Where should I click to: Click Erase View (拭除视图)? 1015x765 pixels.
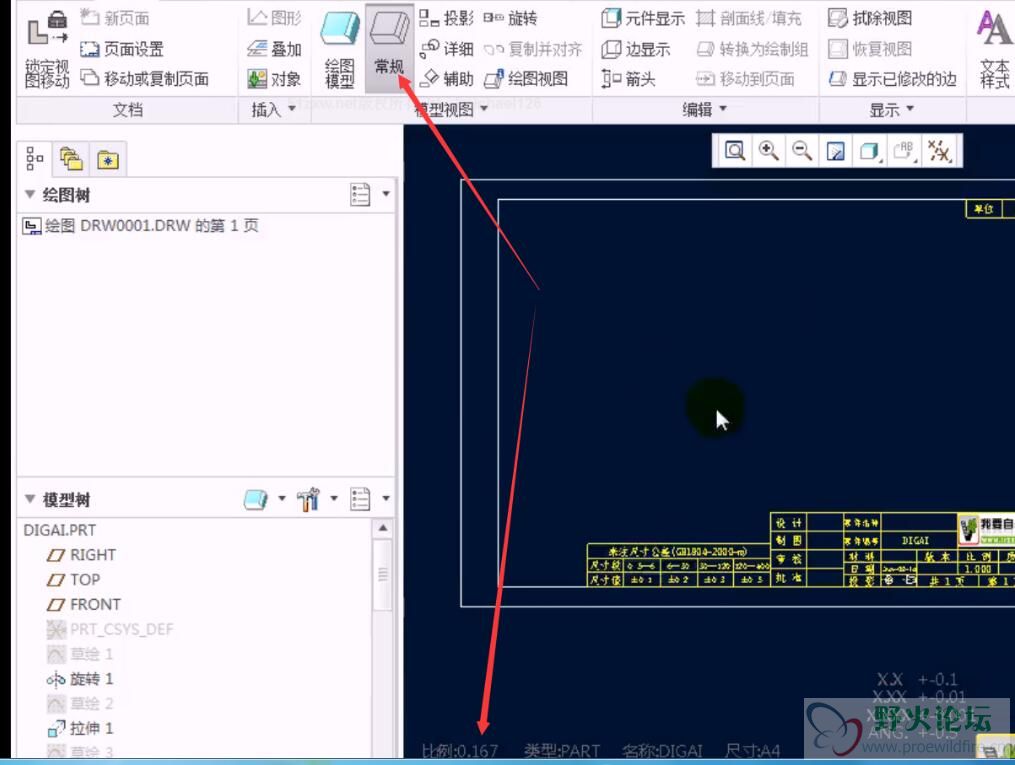coord(870,18)
